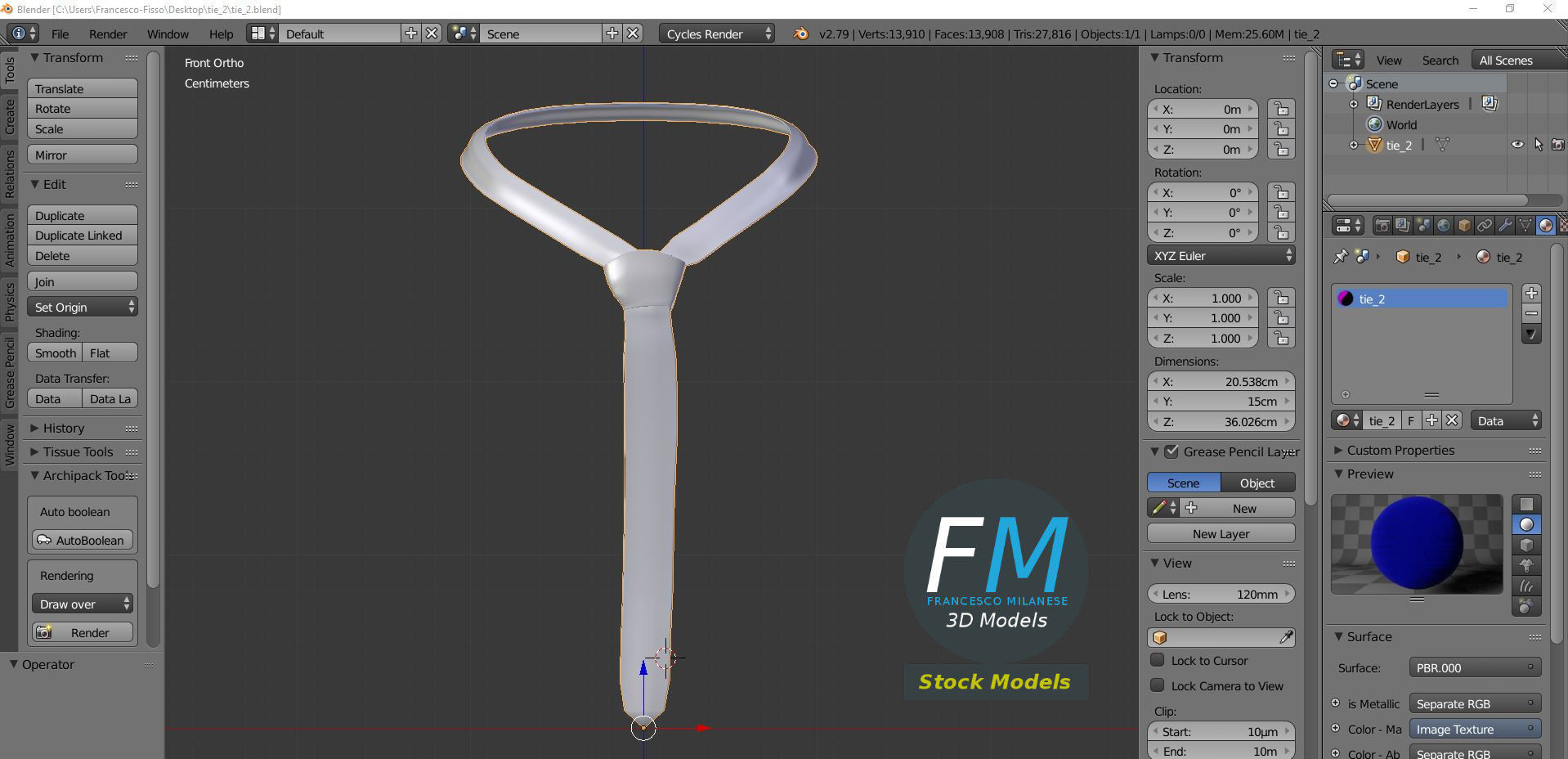Select world sphere material preview type
The width and height of the screenshot is (1568, 759).
pos(1526,606)
